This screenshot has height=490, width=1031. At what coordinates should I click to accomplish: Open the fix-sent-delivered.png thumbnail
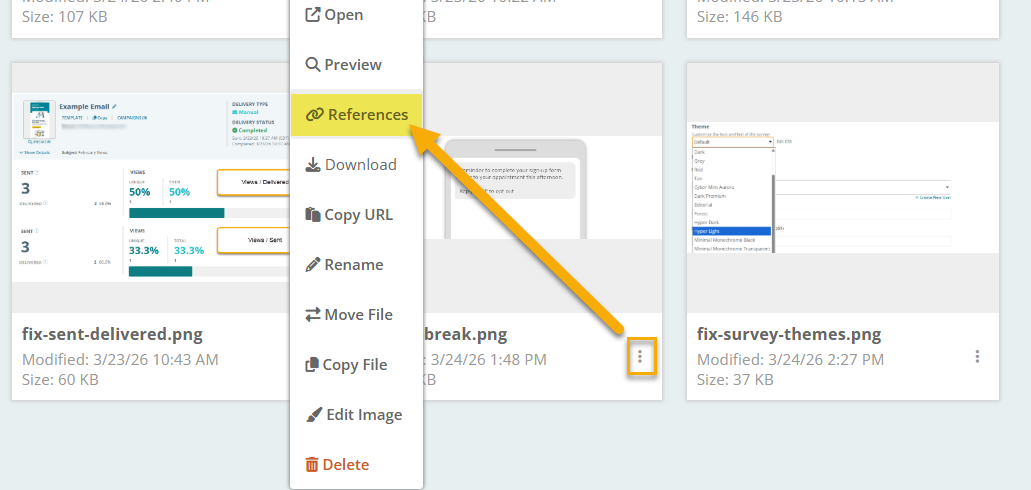click(150, 188)
